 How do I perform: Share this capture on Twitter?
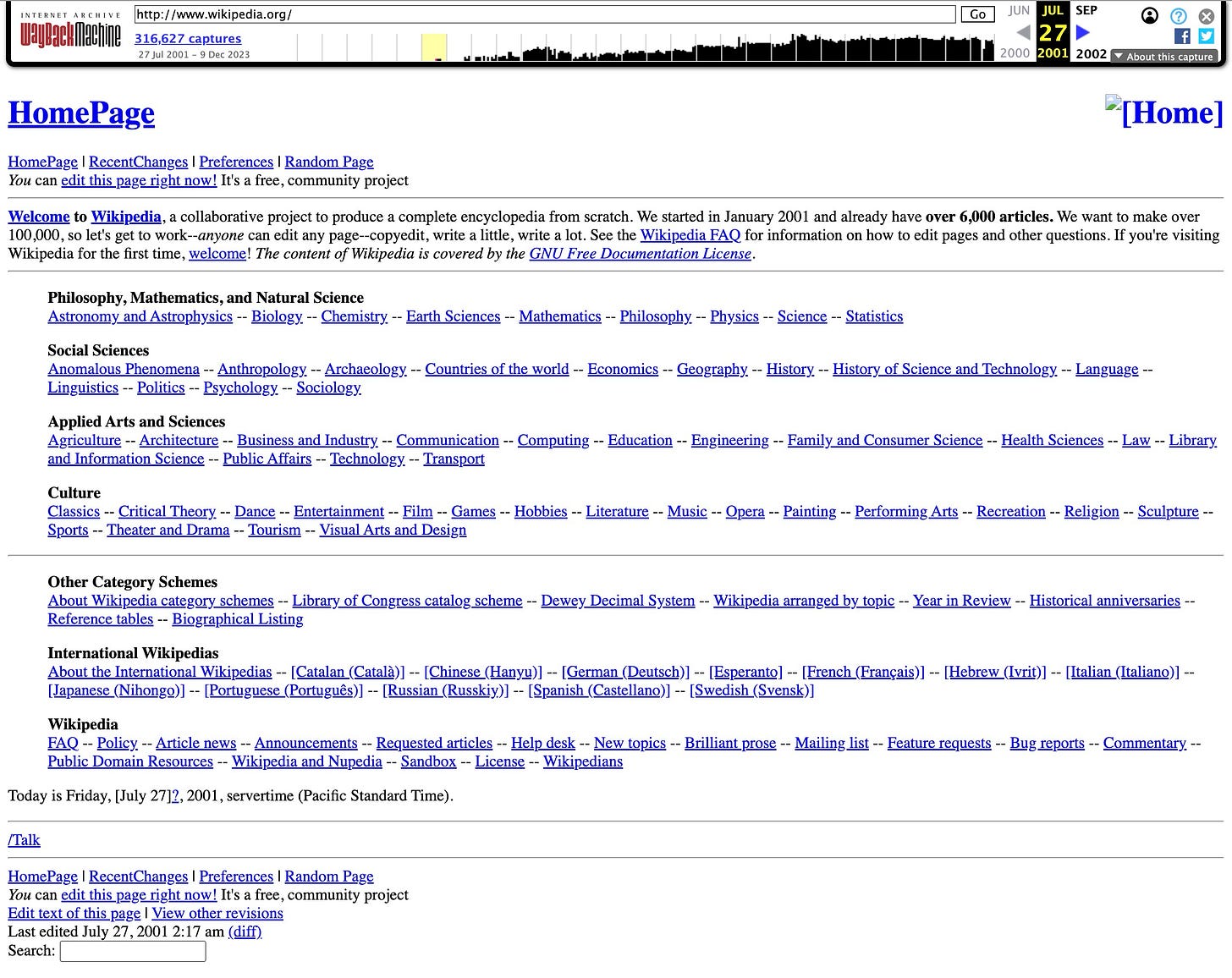click(1207, 36)
